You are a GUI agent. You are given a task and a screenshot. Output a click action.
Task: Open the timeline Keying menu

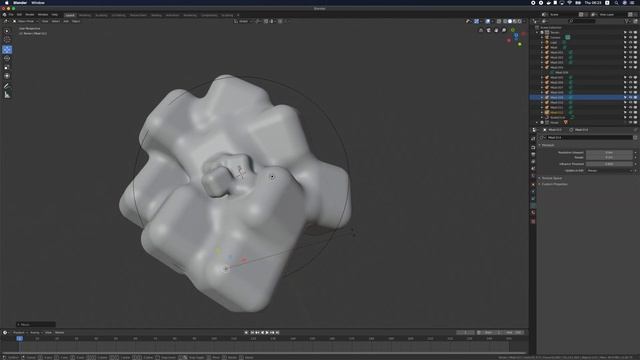click(35, 333)
